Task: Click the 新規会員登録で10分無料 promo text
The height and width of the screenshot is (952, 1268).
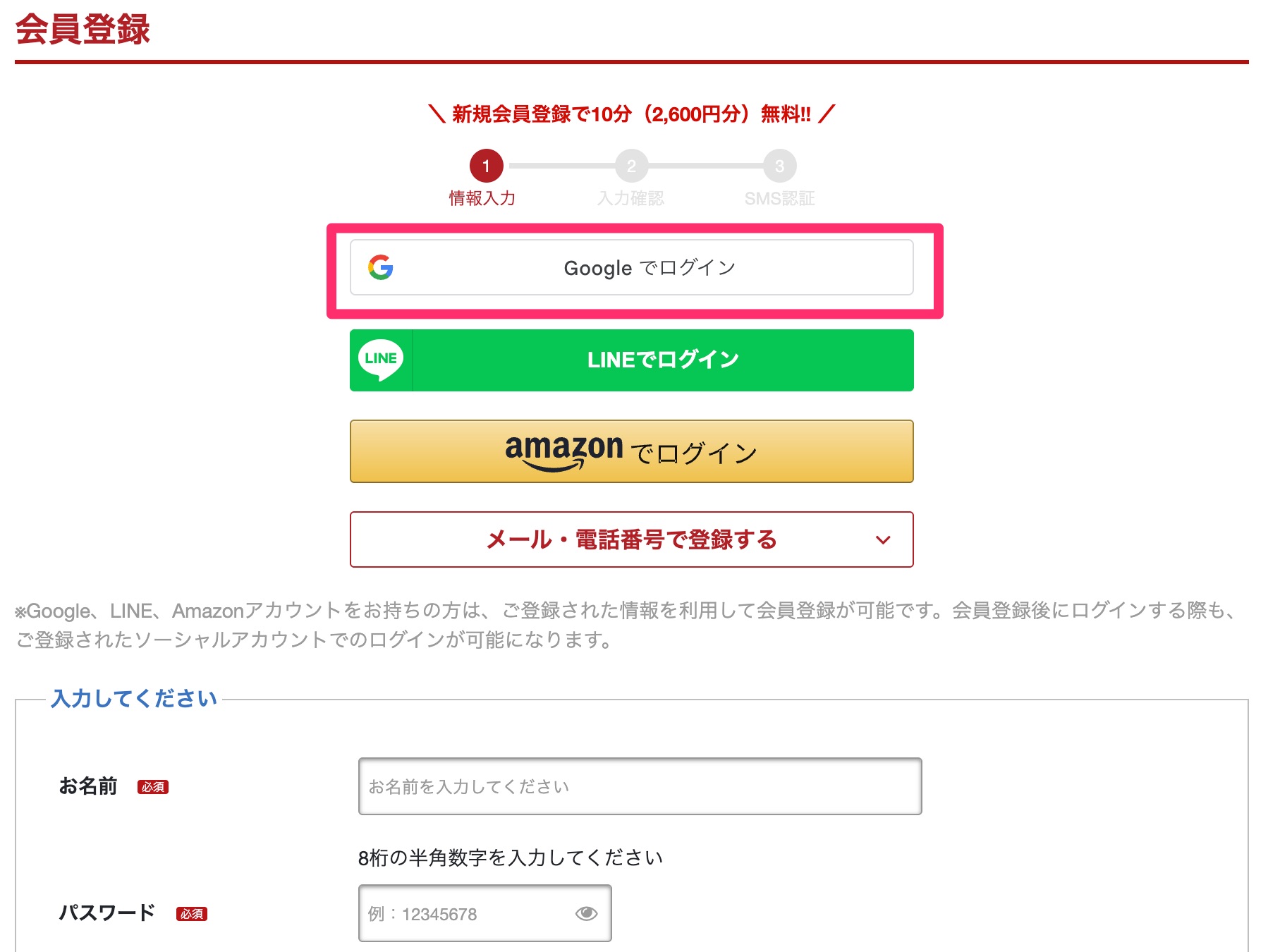Action: point(631,114)
